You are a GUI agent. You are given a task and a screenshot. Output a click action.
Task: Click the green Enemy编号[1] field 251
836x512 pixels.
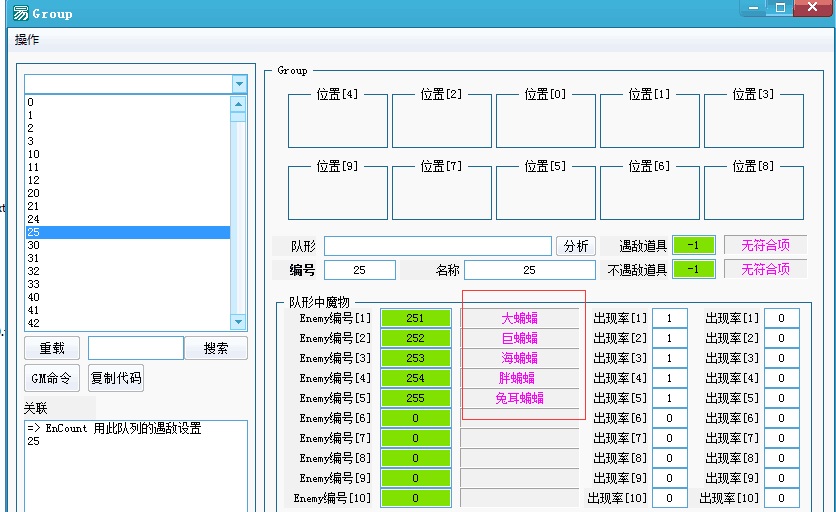click(415, 318)
